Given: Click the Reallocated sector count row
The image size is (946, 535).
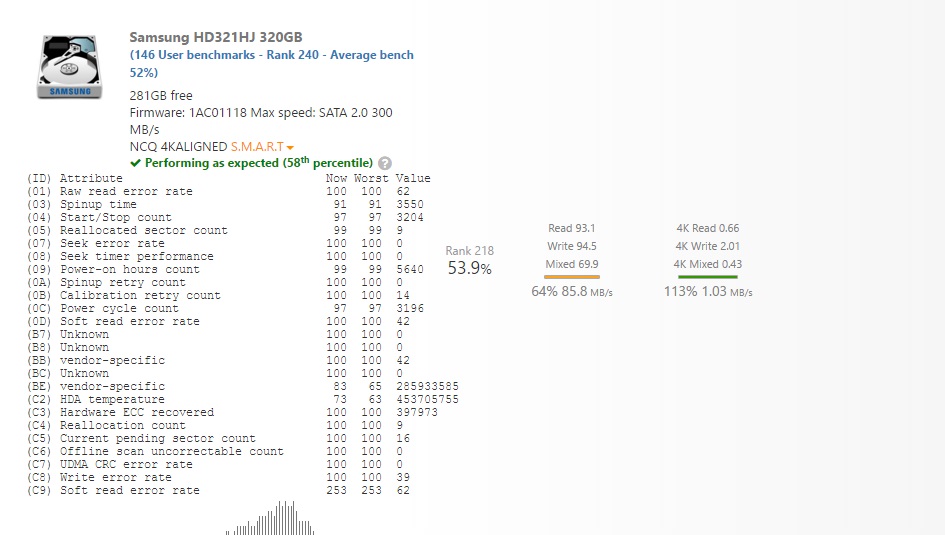Looking at the screenshot, I should pyautogui.click(x=215, y=230).
